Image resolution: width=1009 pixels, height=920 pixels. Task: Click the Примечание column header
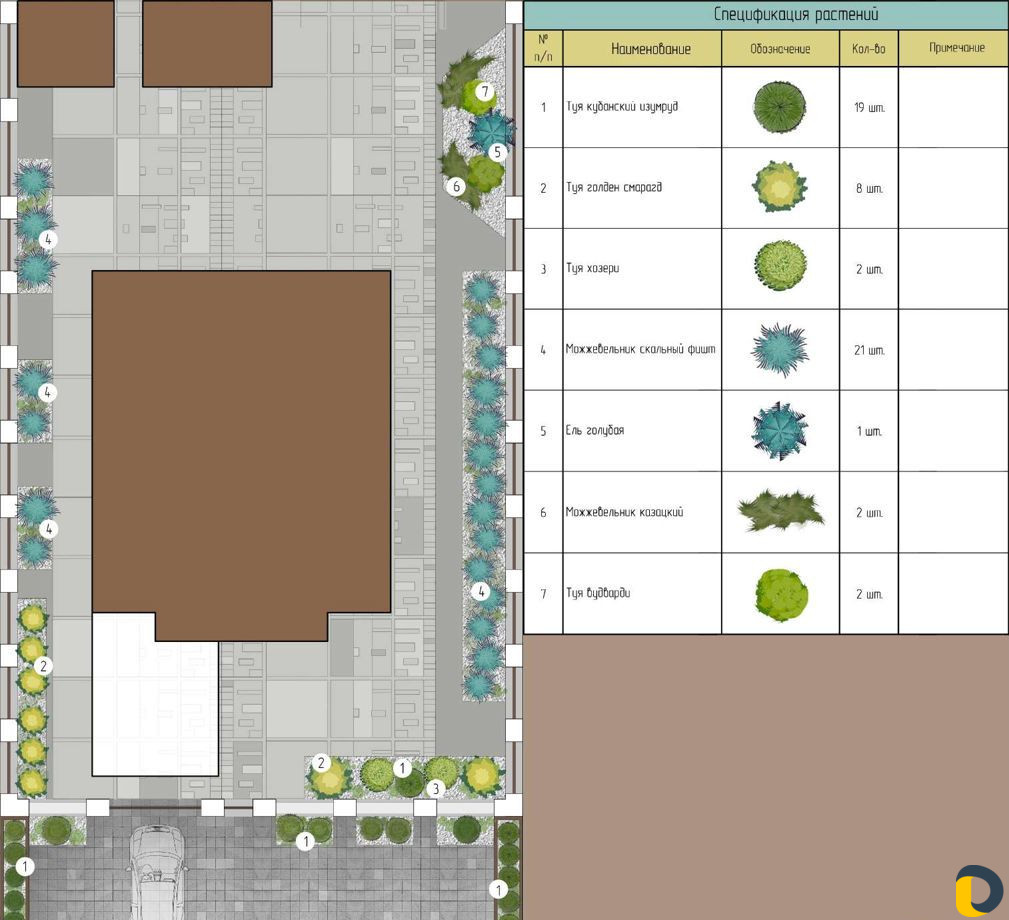coord(956,48)
